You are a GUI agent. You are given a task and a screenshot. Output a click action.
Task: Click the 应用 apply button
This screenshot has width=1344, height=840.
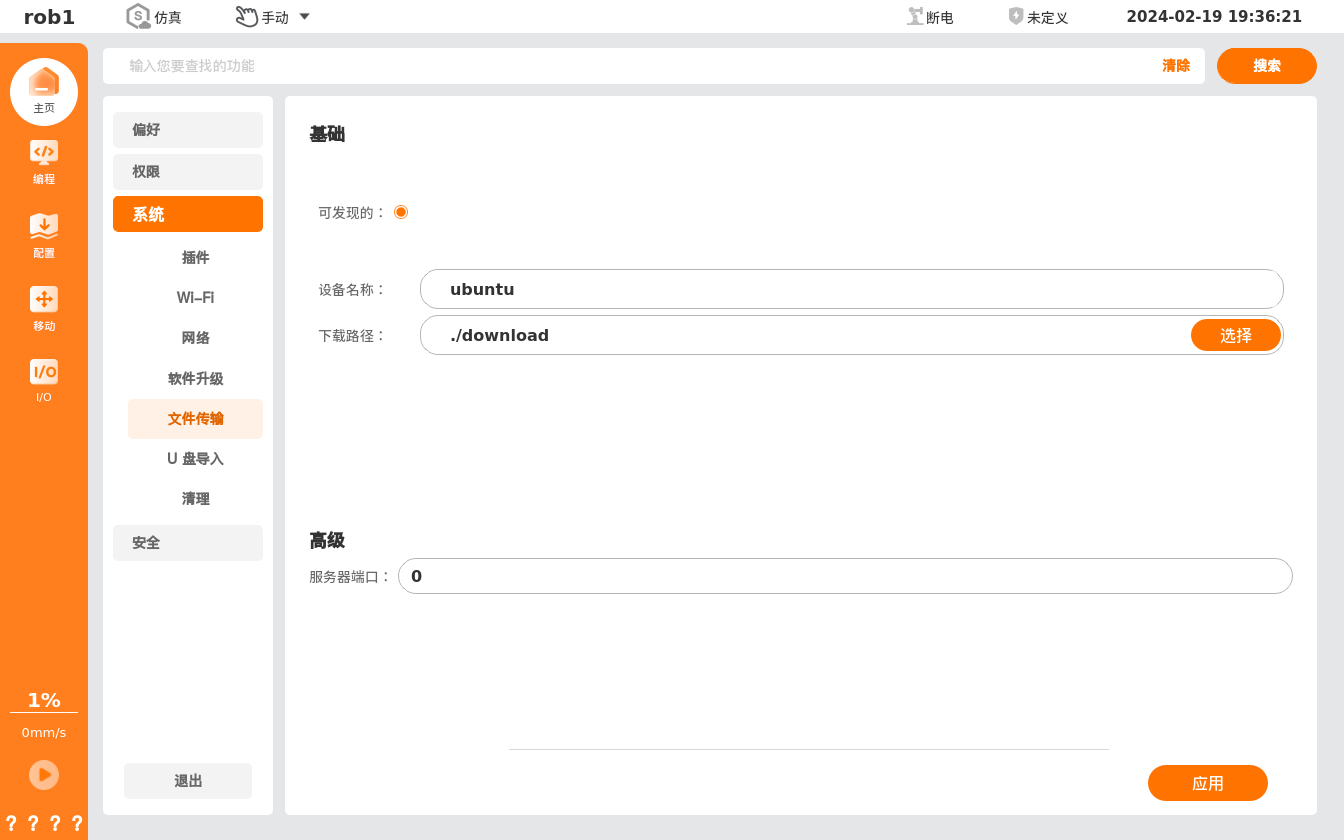tap(1208, 783)
